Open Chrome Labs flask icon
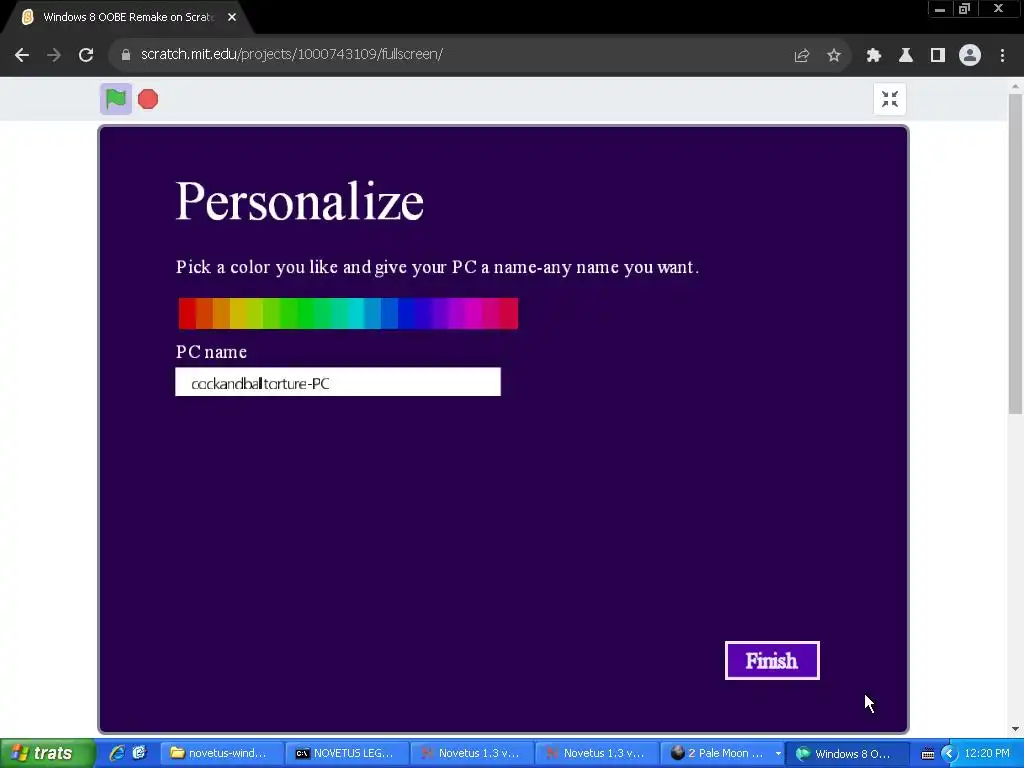 point(906,56)
